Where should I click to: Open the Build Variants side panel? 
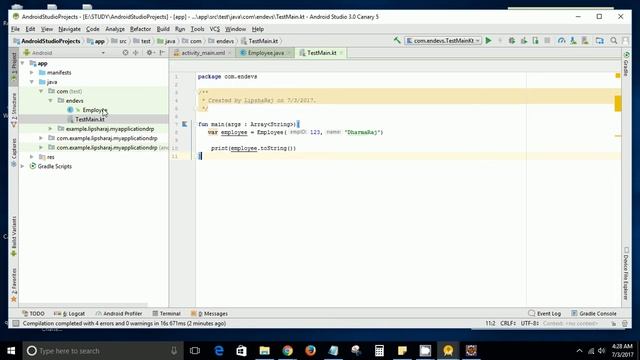13,236
